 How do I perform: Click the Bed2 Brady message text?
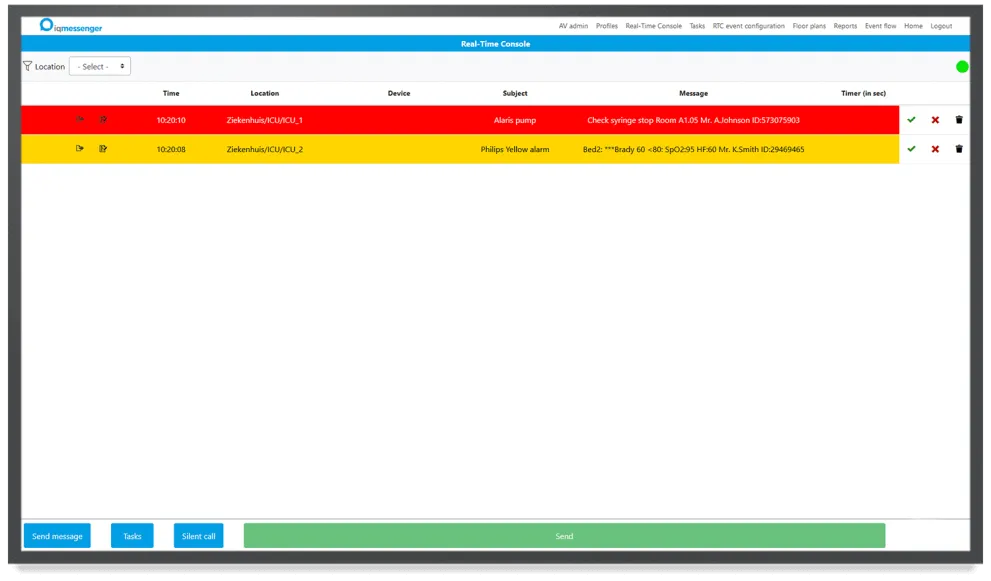[x=693, y=150]
